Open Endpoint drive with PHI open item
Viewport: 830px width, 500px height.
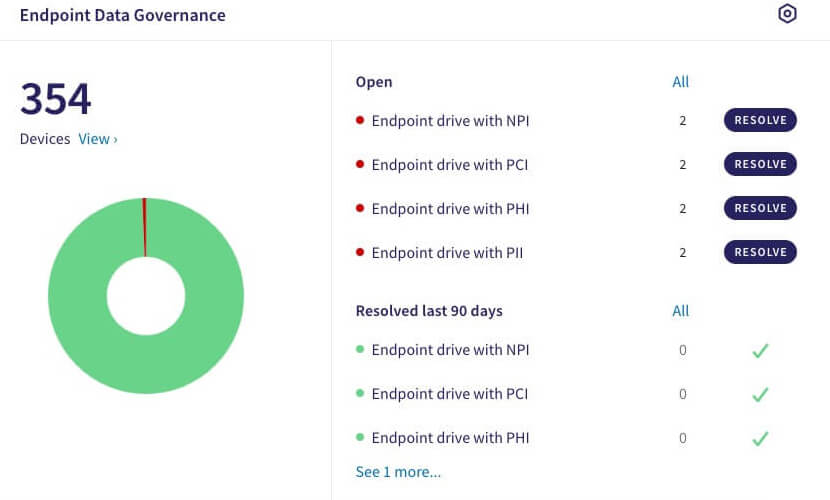[x=450, y=209]
